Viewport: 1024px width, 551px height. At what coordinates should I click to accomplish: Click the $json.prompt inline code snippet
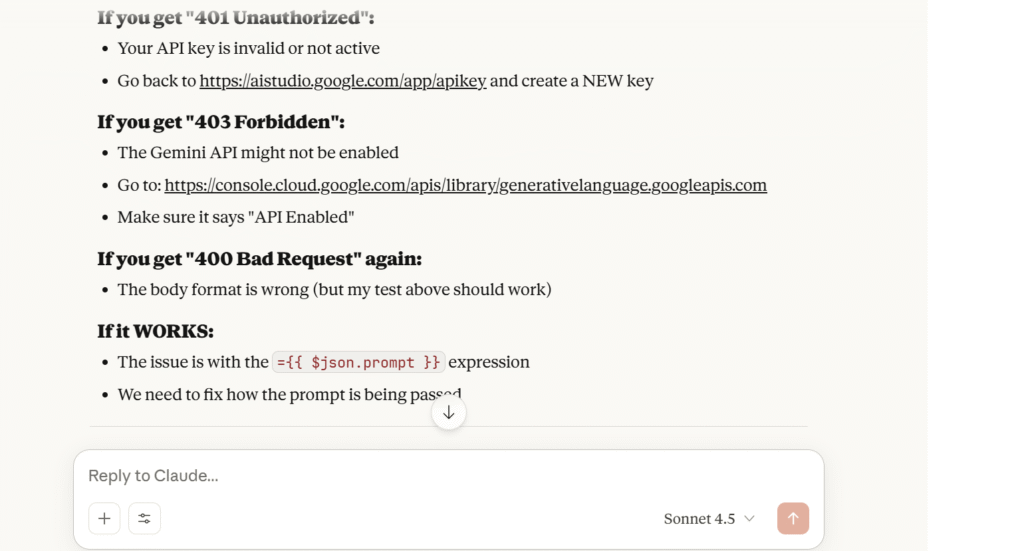point(358,362)
